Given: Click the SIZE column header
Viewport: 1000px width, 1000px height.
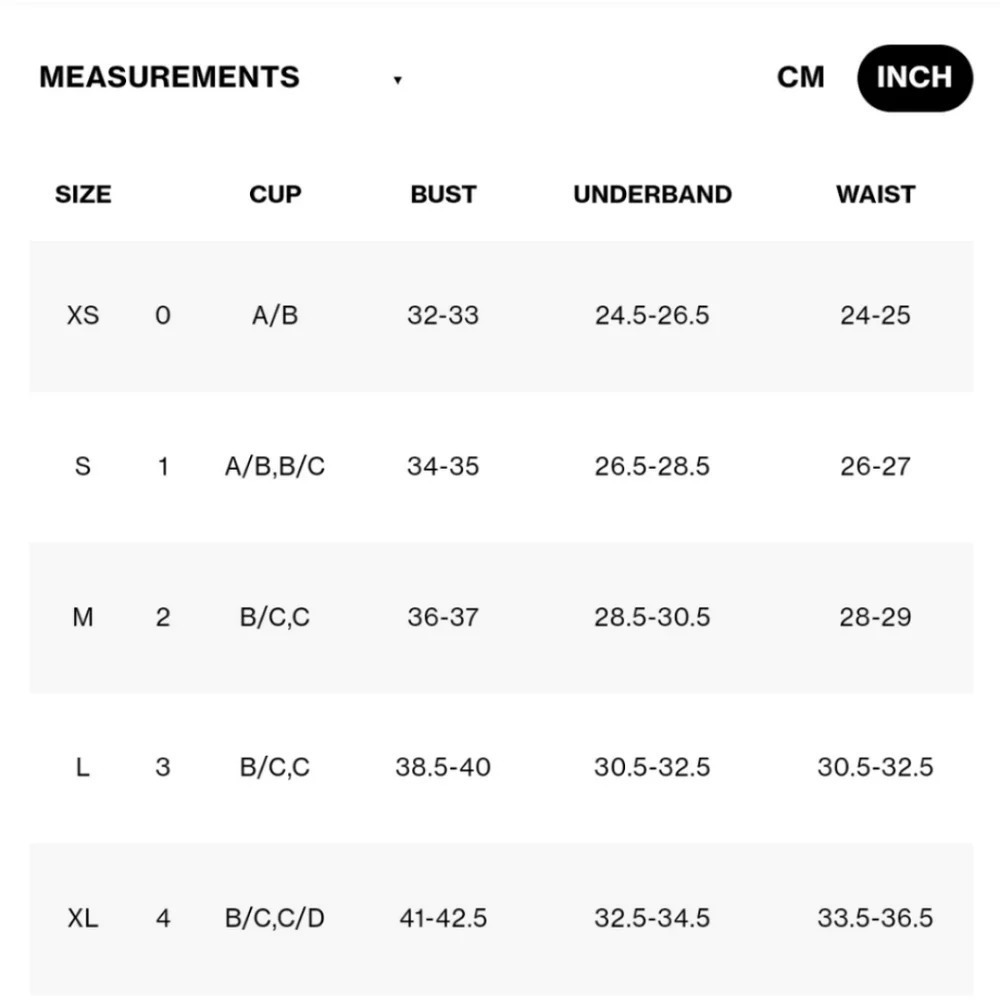Looking at the screenshot, I should [83, 195].
